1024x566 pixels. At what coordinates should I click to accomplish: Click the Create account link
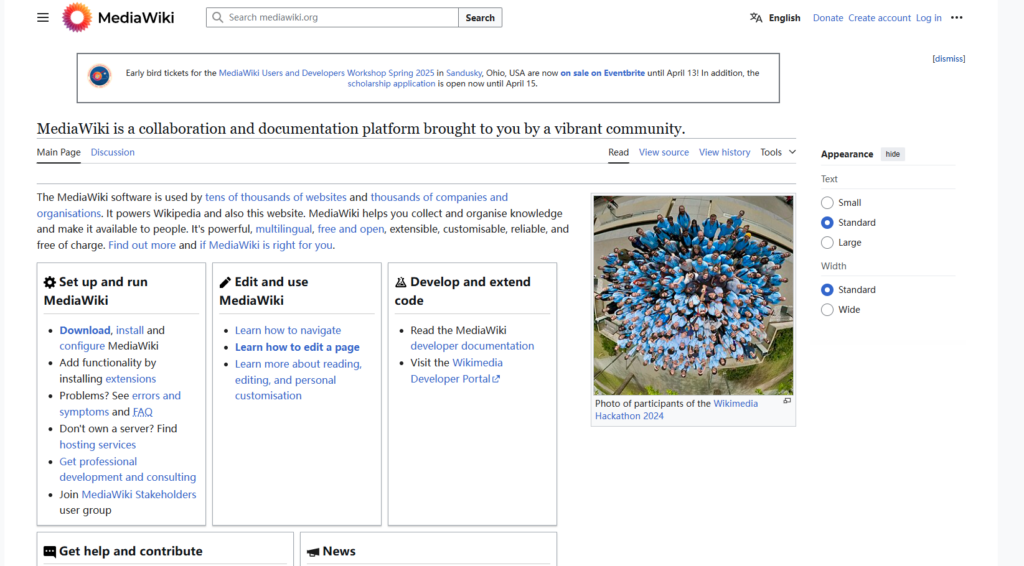pyautogui.click(x=879, y=18)
